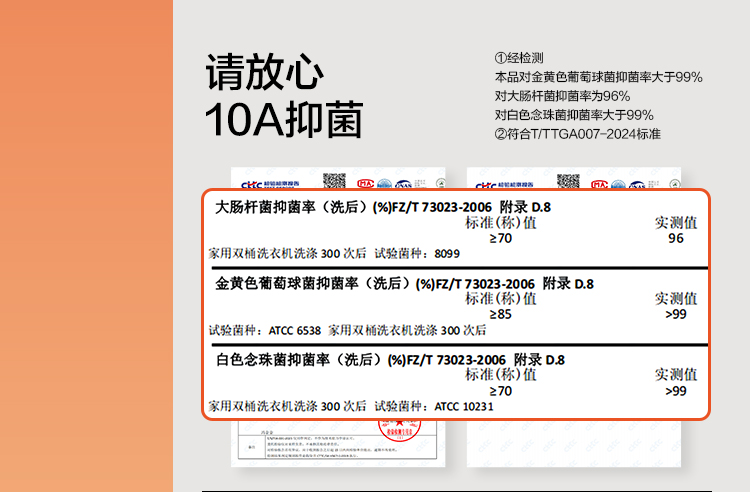Click the measured value 96

[x=676, y=238]
